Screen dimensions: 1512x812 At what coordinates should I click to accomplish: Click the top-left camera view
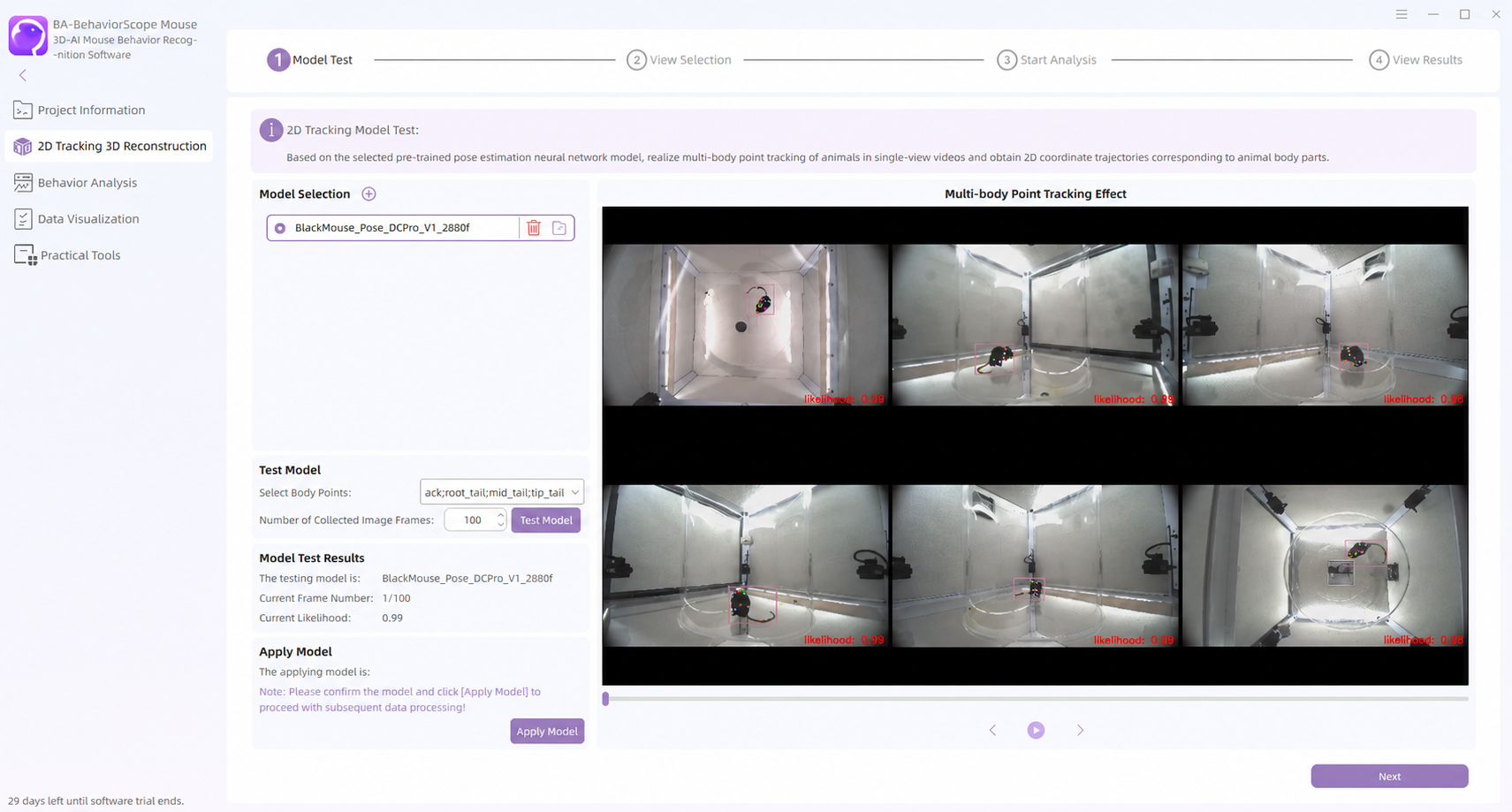[745, 325]
